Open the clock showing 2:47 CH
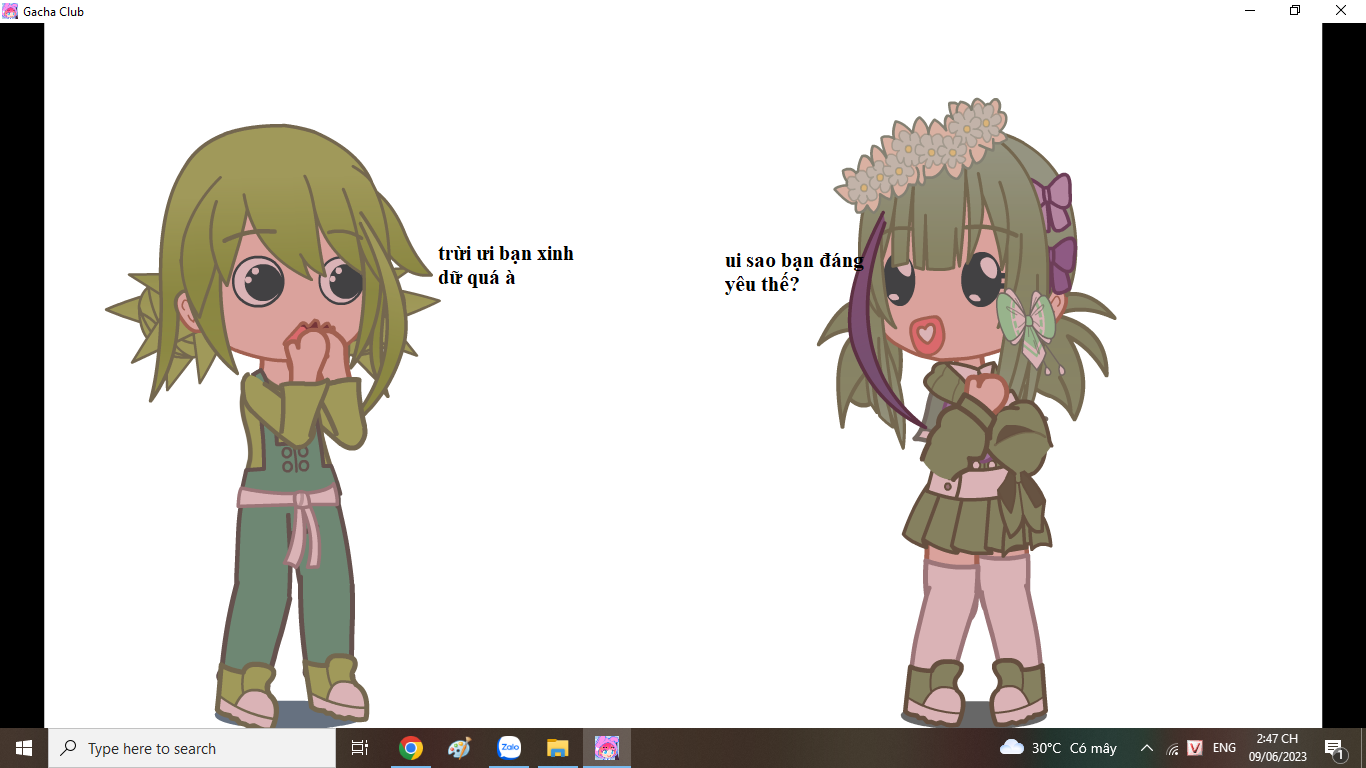The image size is (1366, 768). pos(1277,748)
